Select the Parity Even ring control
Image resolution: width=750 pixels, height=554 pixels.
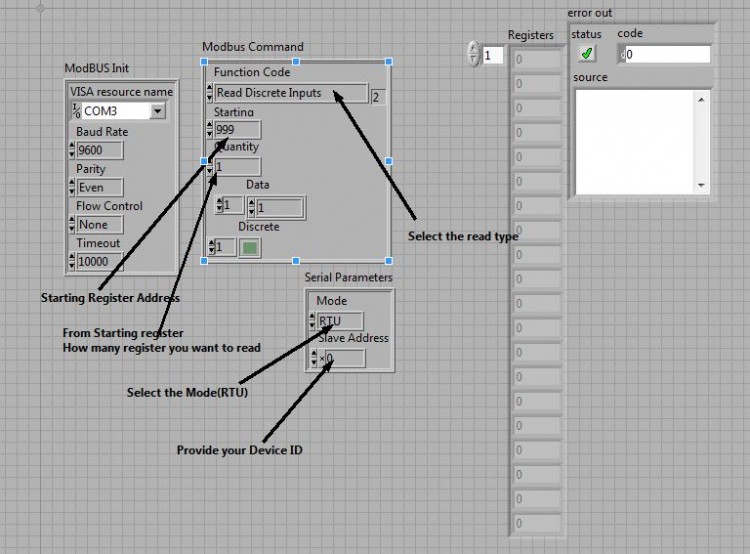coord(100,187)
